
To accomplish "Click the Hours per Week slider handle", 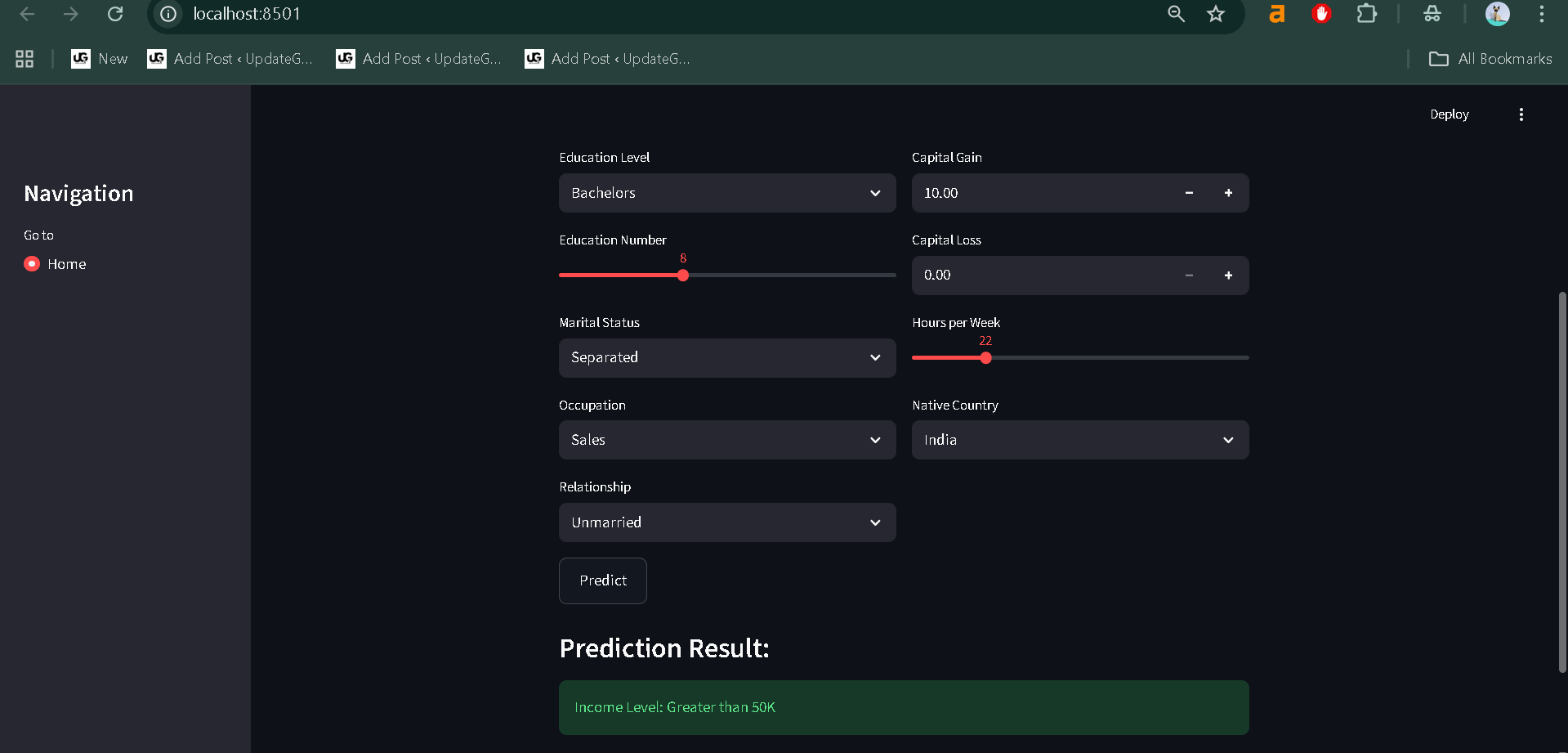I will click(985, 358).
